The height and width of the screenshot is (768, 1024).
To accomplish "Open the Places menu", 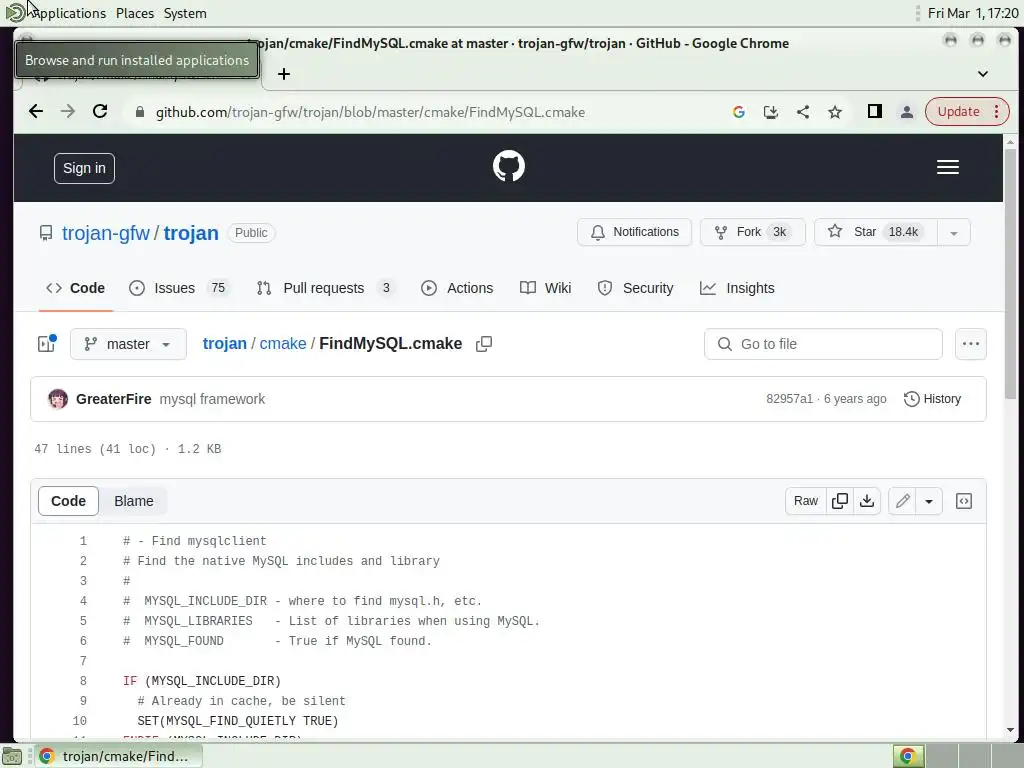I will point(135,13).
